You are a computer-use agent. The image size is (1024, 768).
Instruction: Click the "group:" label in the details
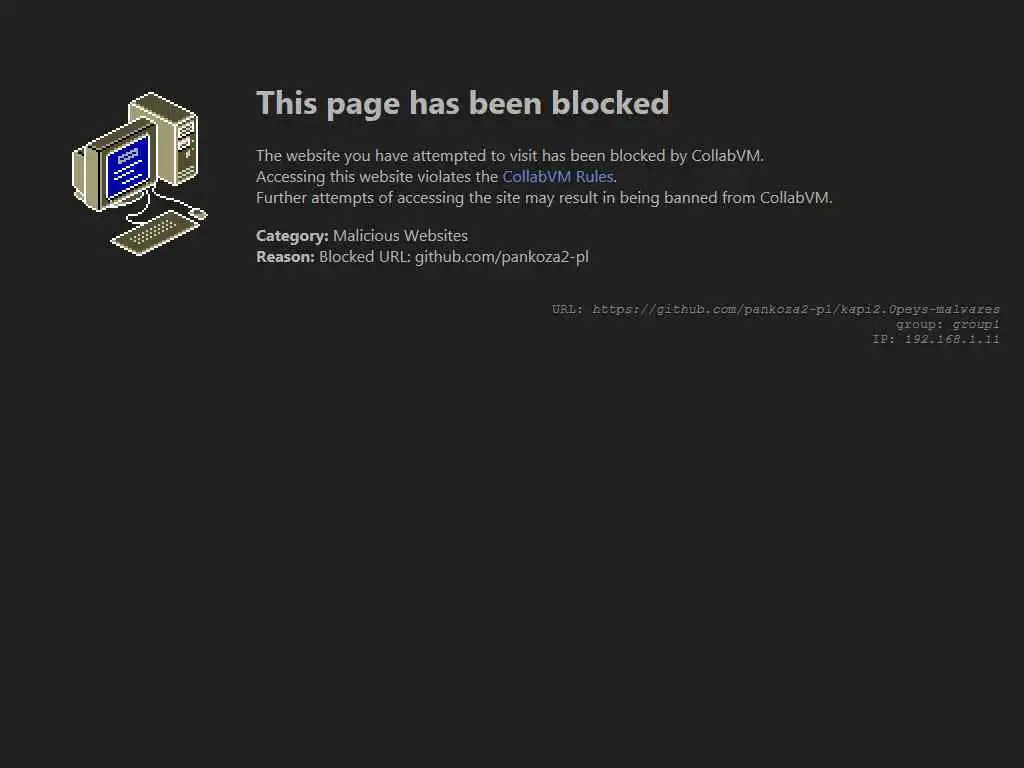point(920,325)
